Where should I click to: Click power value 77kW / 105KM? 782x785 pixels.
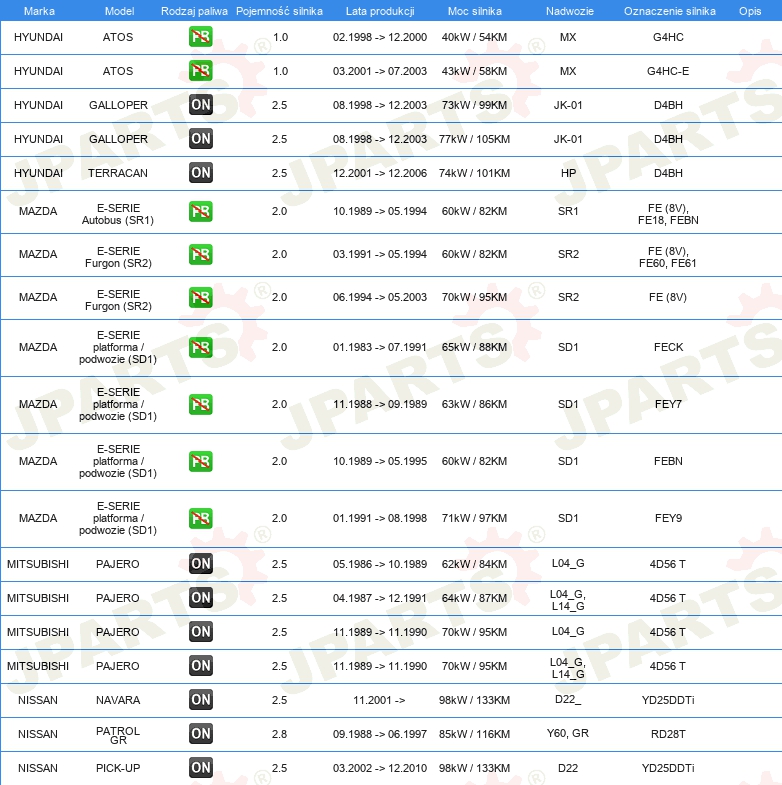pos(474,139)
